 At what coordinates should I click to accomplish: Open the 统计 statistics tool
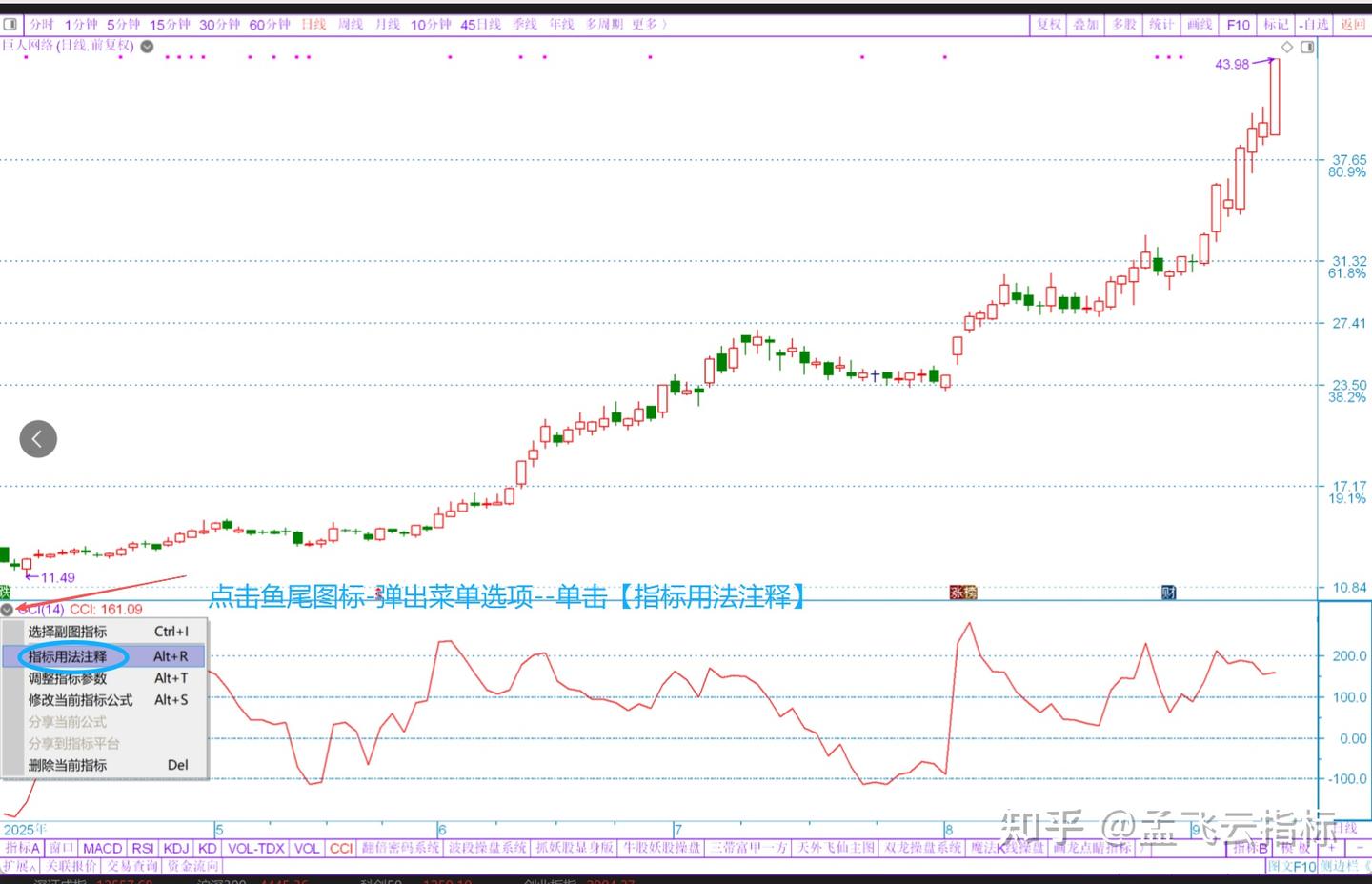[1161, 25]
